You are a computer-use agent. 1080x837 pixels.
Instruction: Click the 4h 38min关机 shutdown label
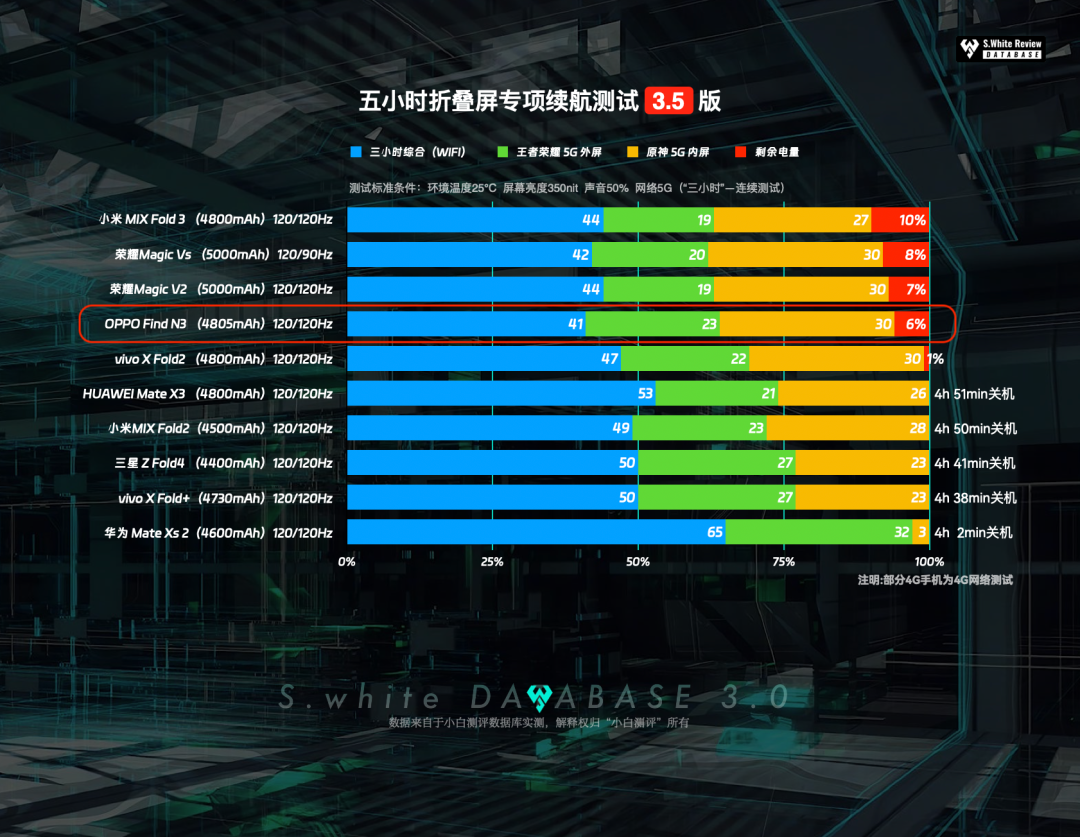point(975,498)
